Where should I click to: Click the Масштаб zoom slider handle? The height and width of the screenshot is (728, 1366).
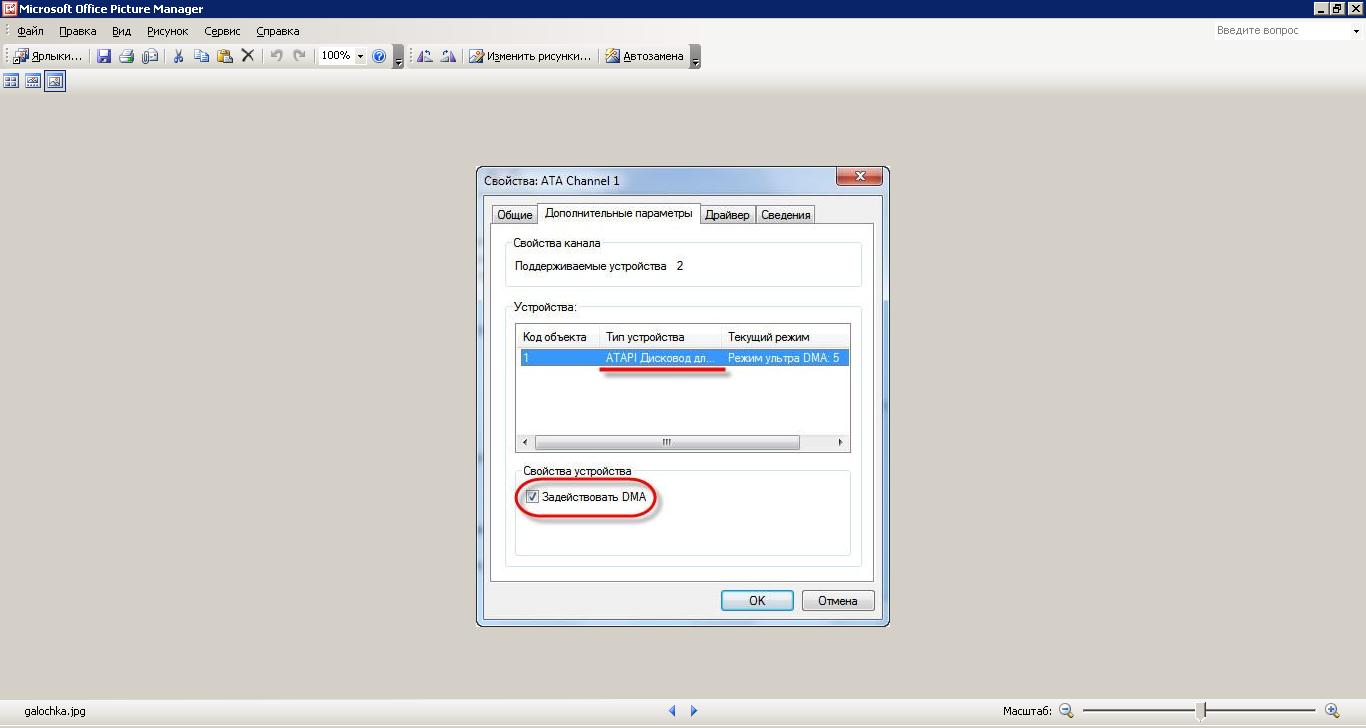tap(1201, 711)
